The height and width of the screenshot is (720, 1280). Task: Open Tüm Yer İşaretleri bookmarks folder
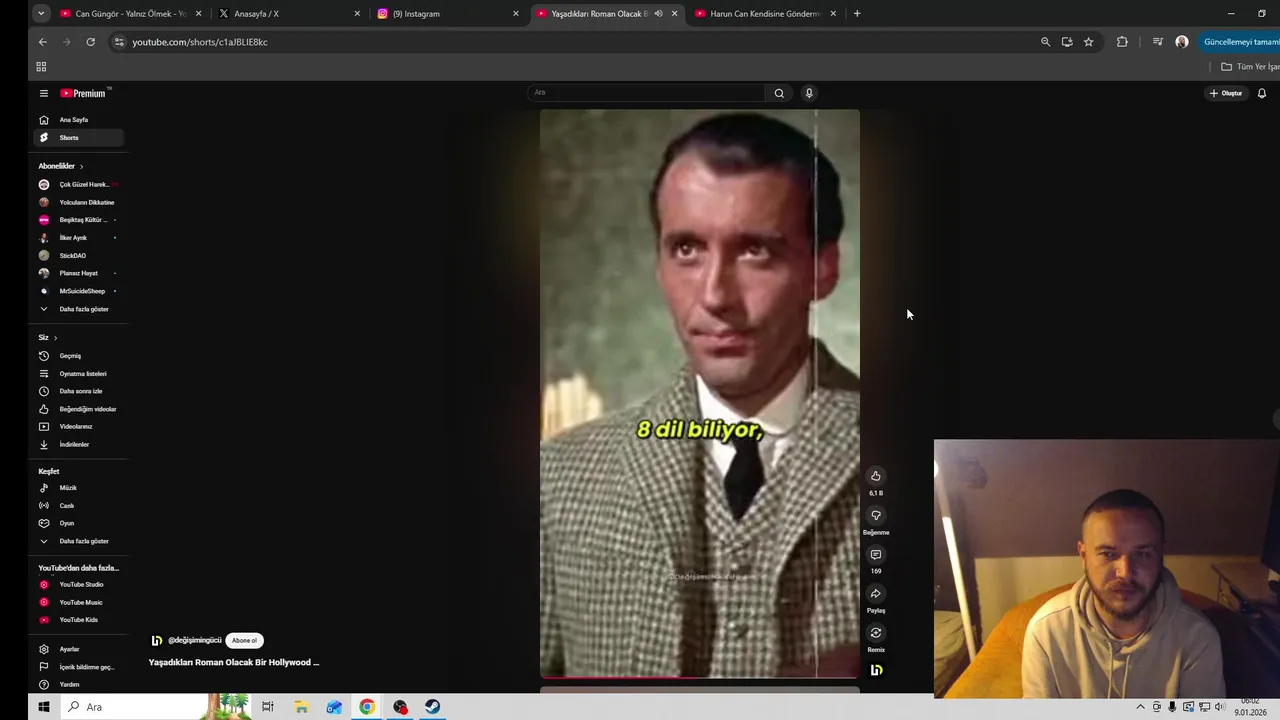[x=1250, y=67]
